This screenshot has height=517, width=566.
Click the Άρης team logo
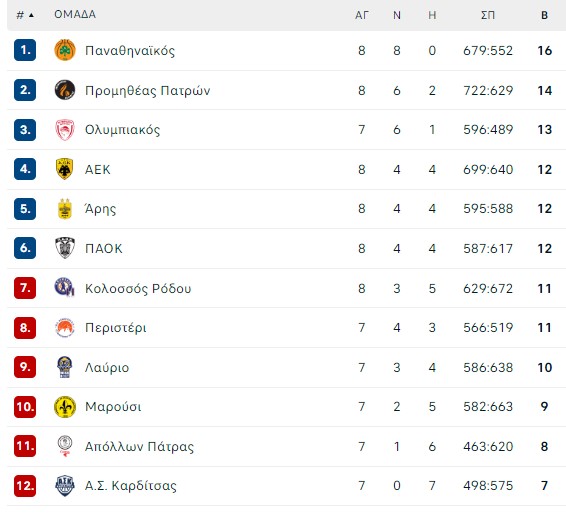coord(65,209)
